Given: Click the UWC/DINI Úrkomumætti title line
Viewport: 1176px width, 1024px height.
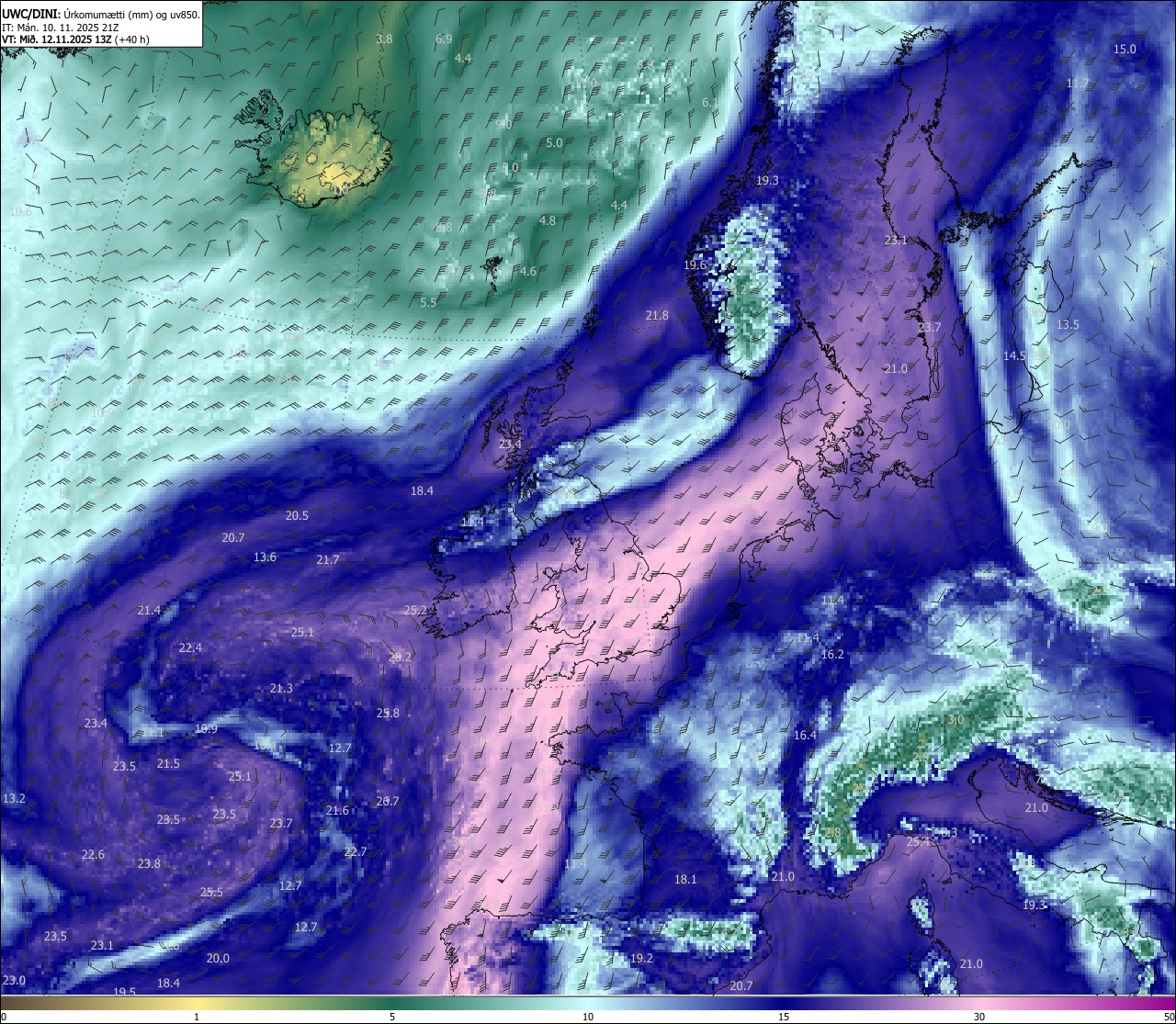Looking at the screenshot, I should [x=101, y=15].
